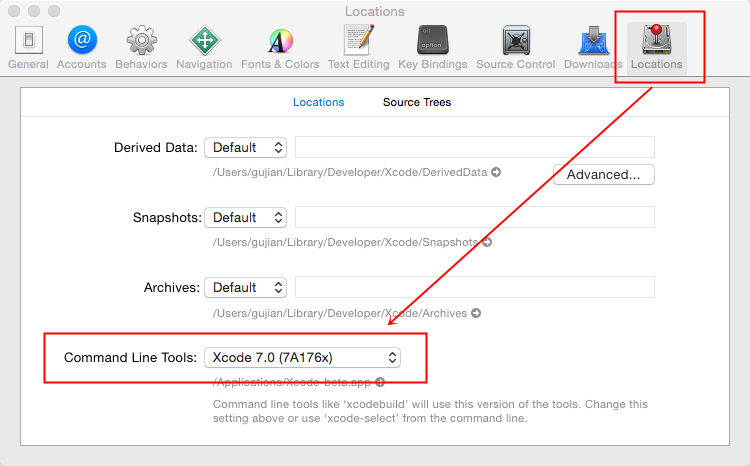Reveal Archives folder with arrow icon
This screenshot has width=750, height=466.
point(476,313)
